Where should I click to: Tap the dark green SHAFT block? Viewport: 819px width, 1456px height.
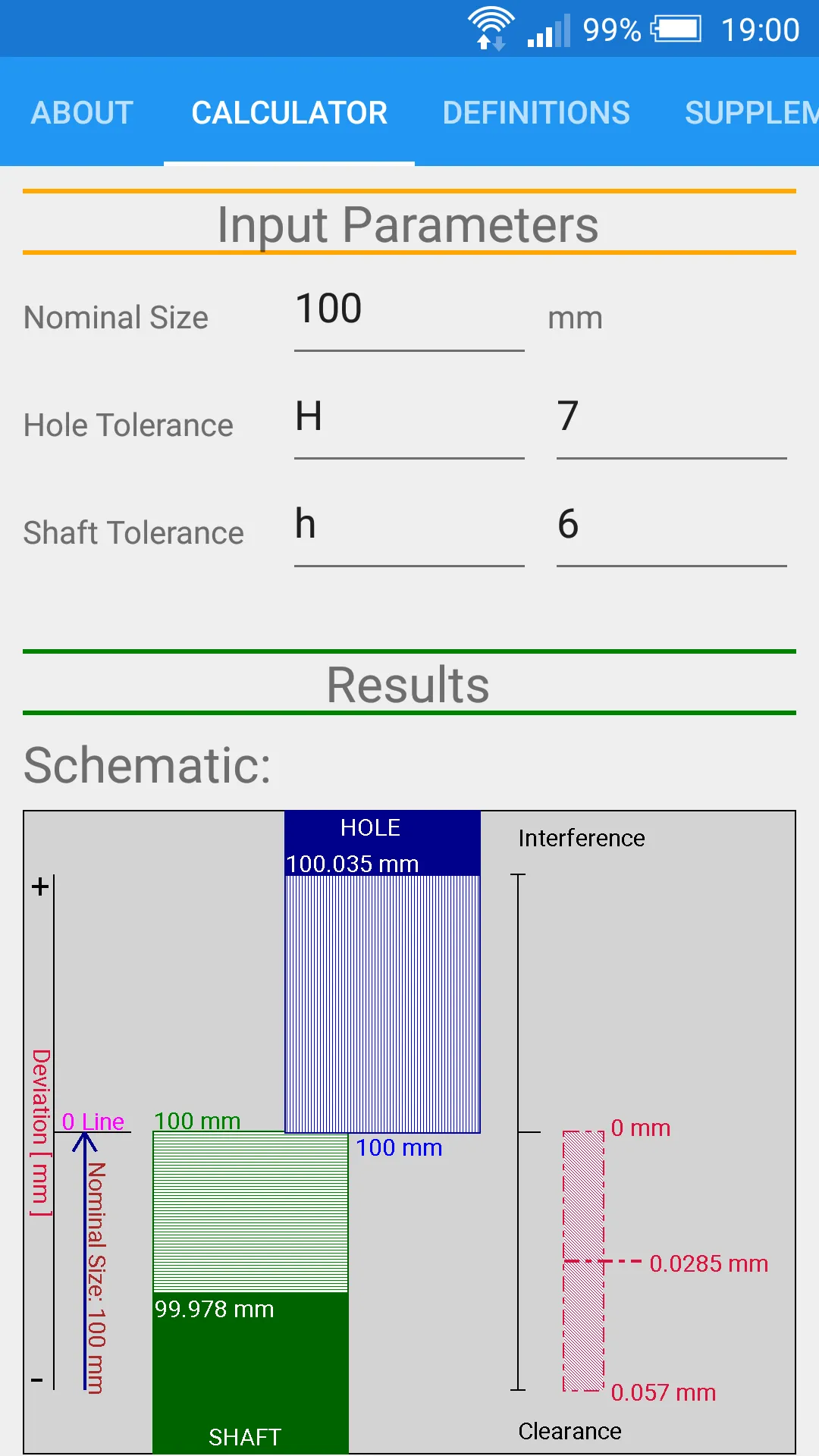(250, 1373)
